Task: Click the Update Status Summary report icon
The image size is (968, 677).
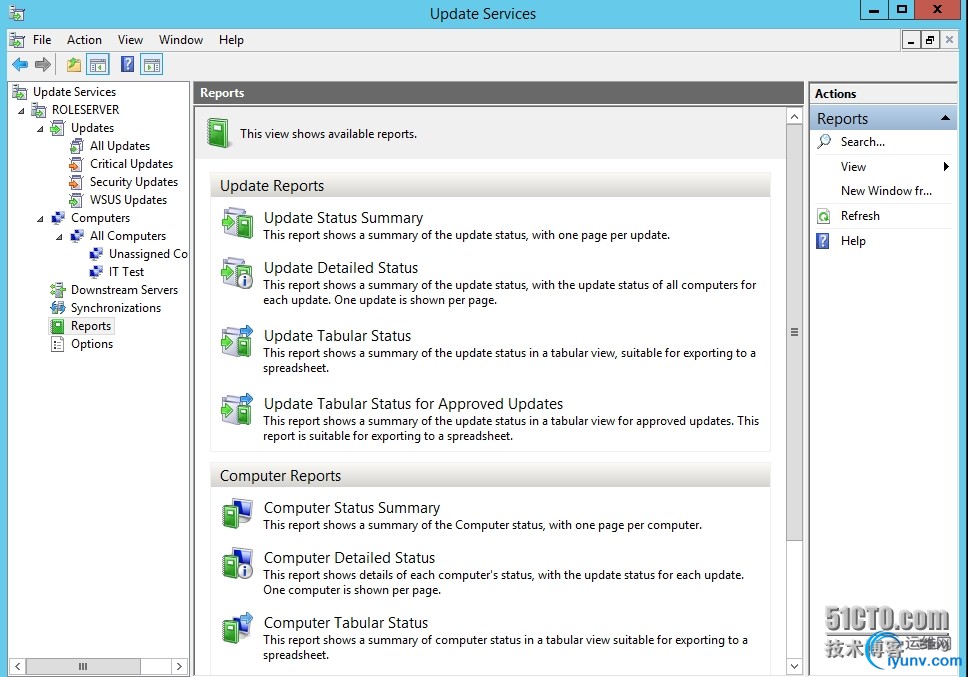Action: 237,223
